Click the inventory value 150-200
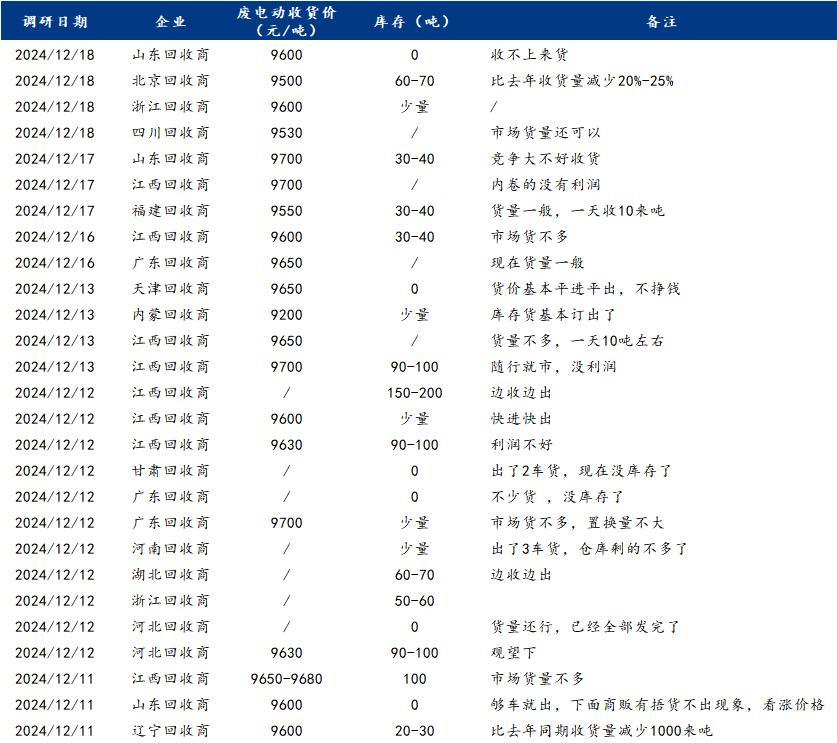 (414, 393)
